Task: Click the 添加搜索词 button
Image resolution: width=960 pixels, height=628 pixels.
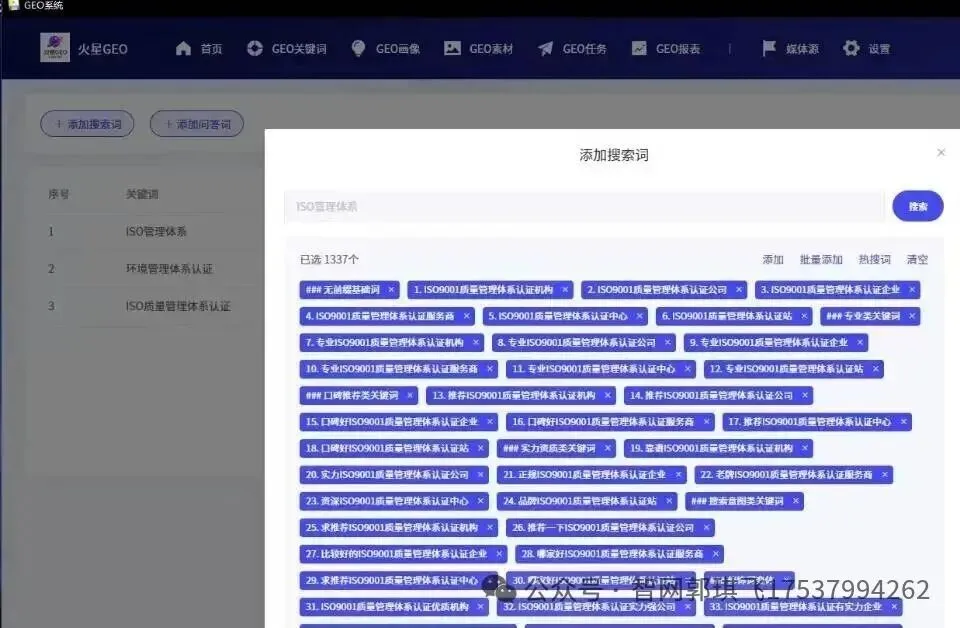Action: coord(87,124)
